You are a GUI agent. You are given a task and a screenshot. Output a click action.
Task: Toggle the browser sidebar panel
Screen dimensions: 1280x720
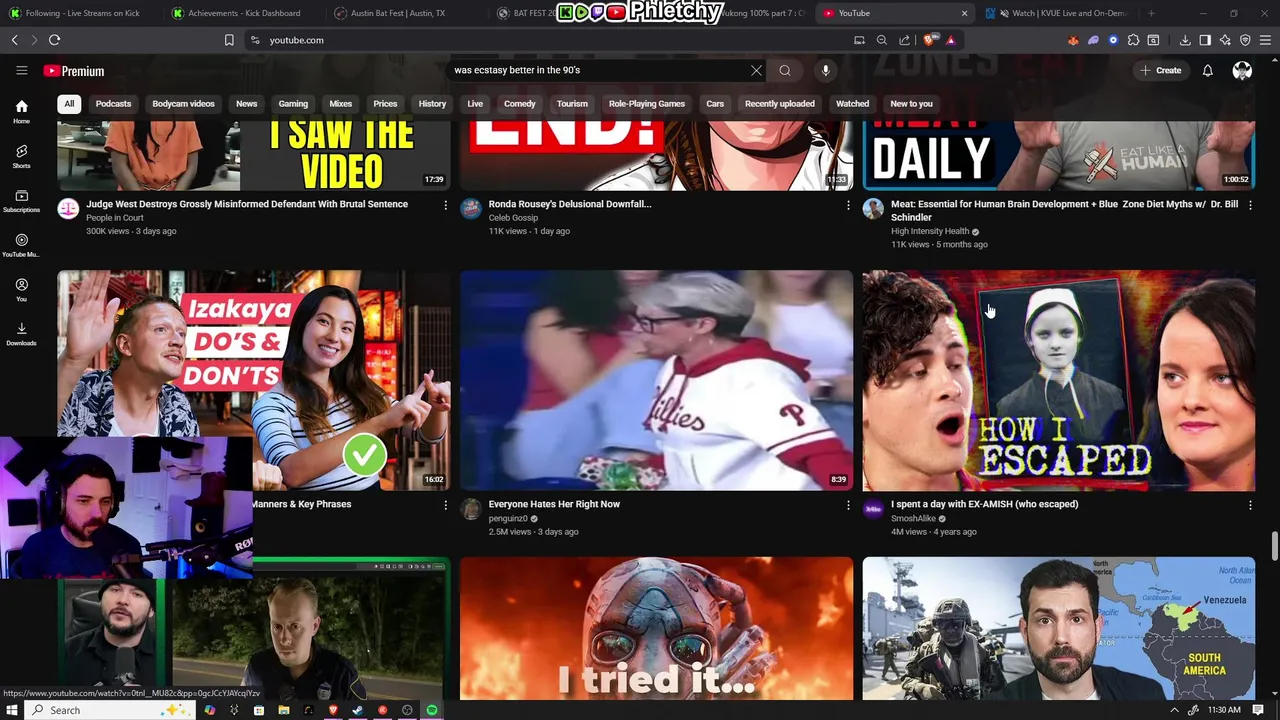1205,40
